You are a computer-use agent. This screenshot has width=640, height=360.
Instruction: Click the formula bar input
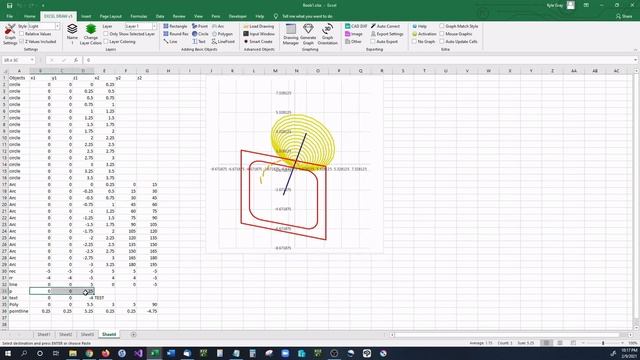[x=359, y=60]
